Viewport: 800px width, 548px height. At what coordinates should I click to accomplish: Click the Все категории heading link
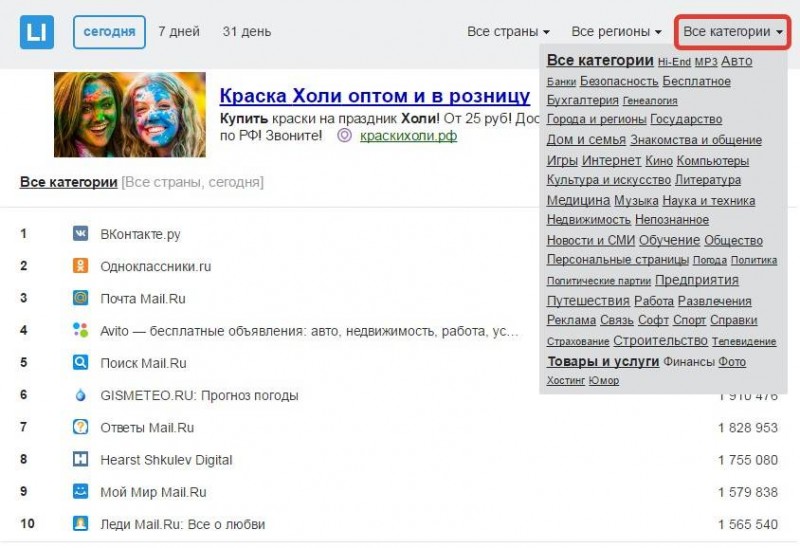pyautogui.click(x=69, y=182)
